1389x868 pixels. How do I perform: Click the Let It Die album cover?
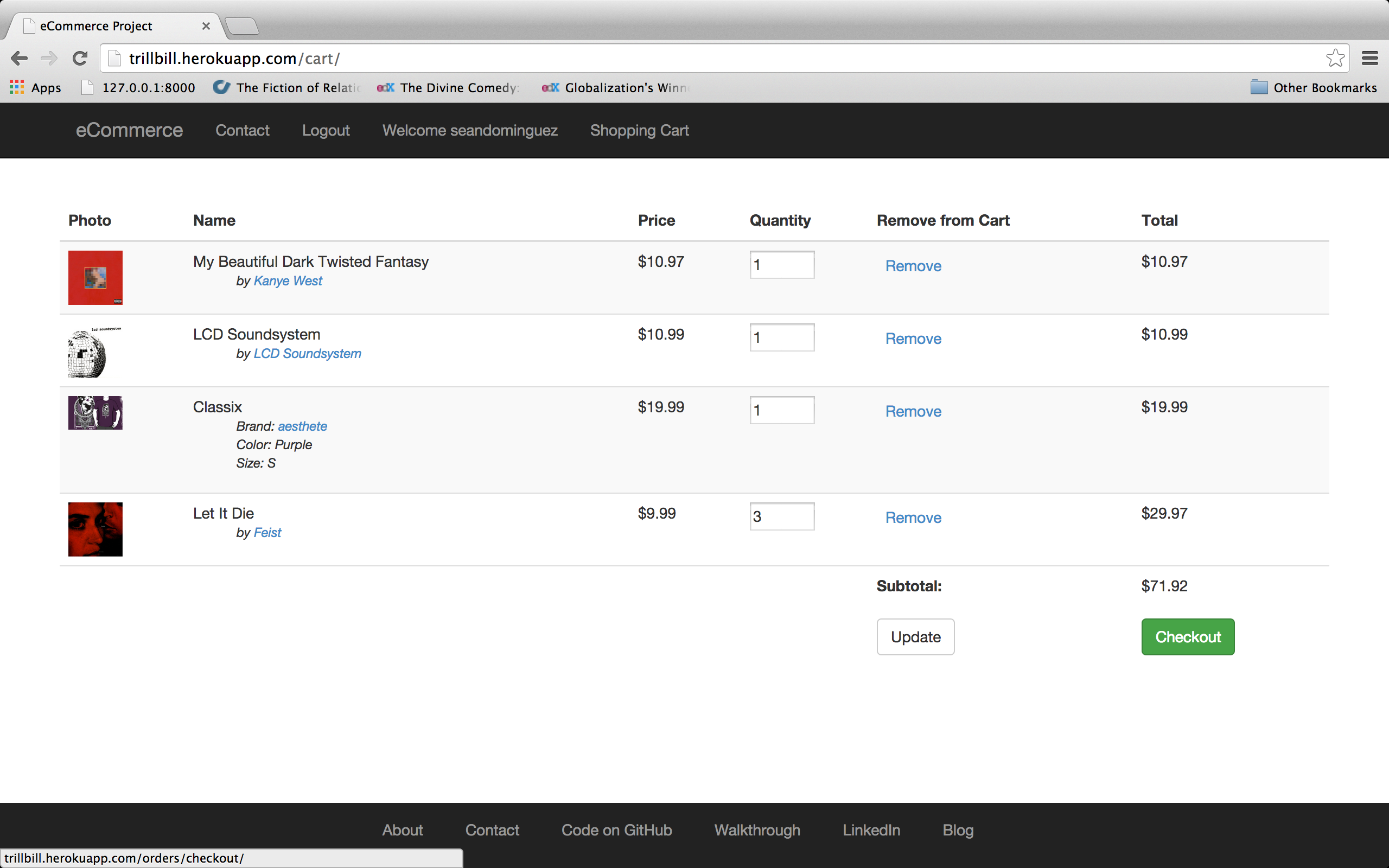[x=95, y=529]
